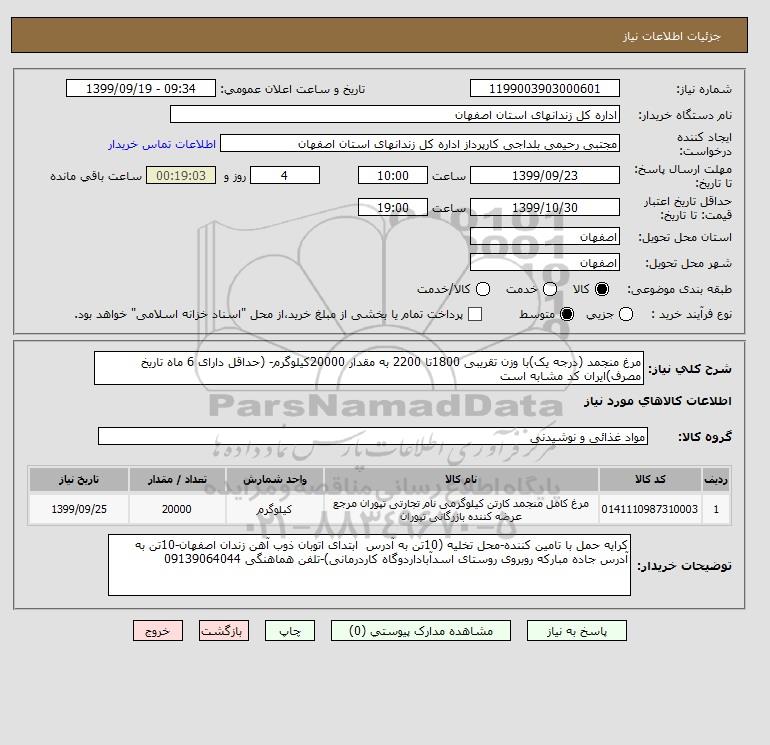Click the پاسخ به نیاز button
Viewport: 770px width, 745px height.
coord(577,631)
